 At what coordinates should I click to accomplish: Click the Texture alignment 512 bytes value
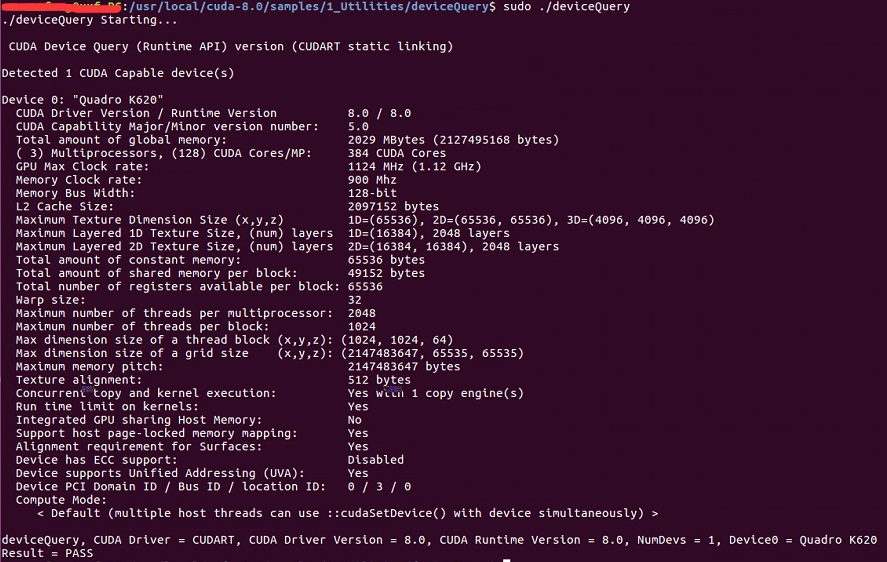[379, 380]
